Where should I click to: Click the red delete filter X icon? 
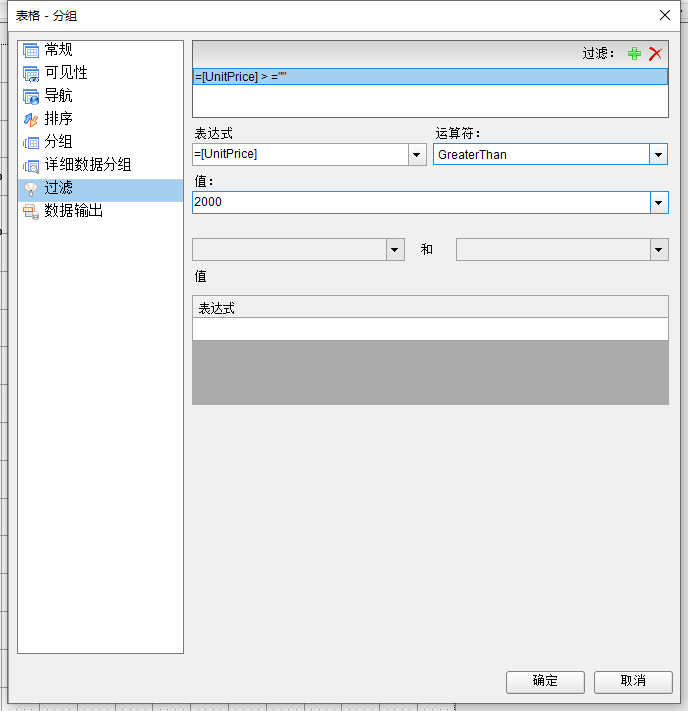pyautogui.click(x=655, y=54)
